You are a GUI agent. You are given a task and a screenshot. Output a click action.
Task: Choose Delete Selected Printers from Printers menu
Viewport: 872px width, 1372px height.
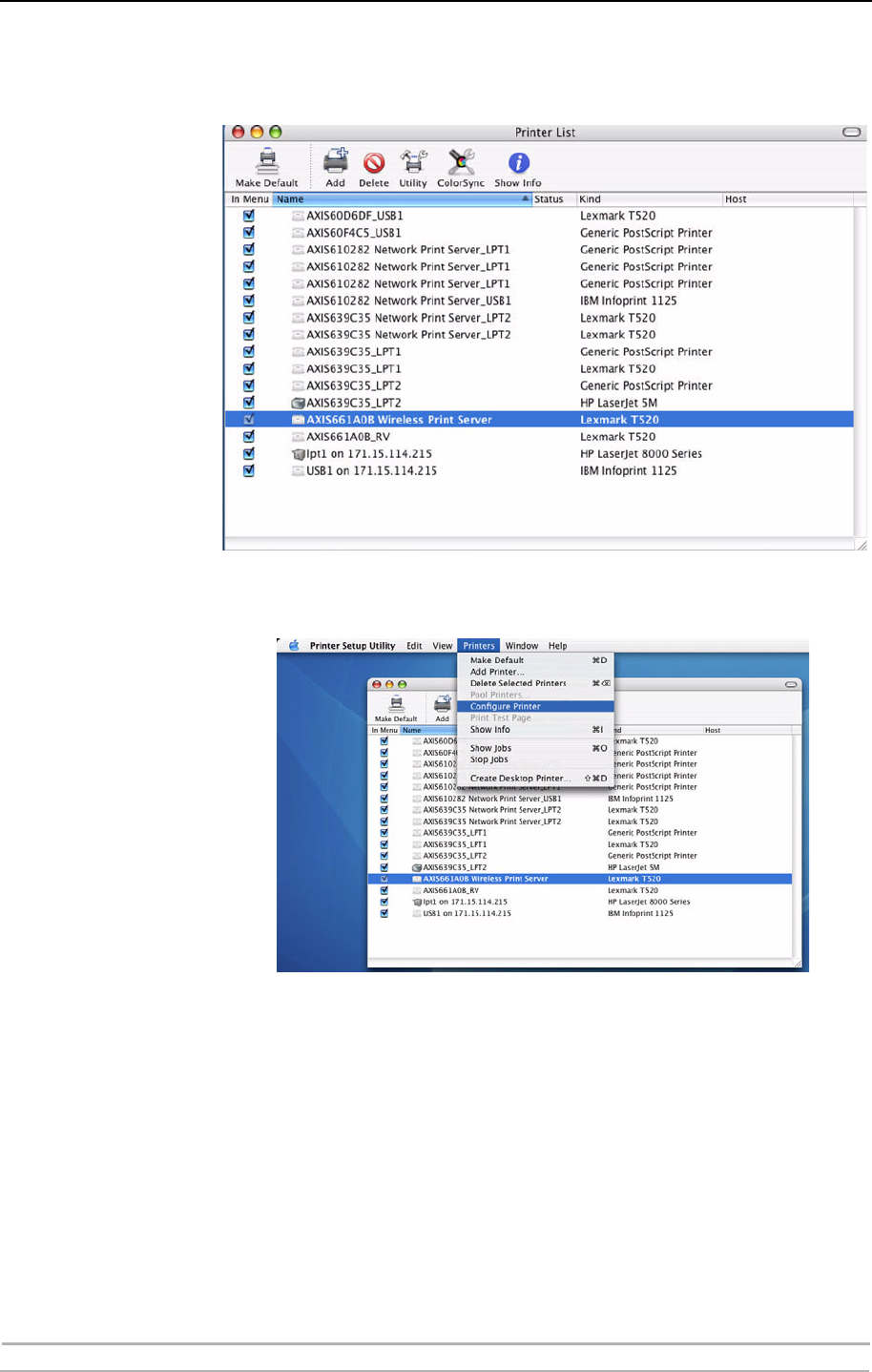535,683
